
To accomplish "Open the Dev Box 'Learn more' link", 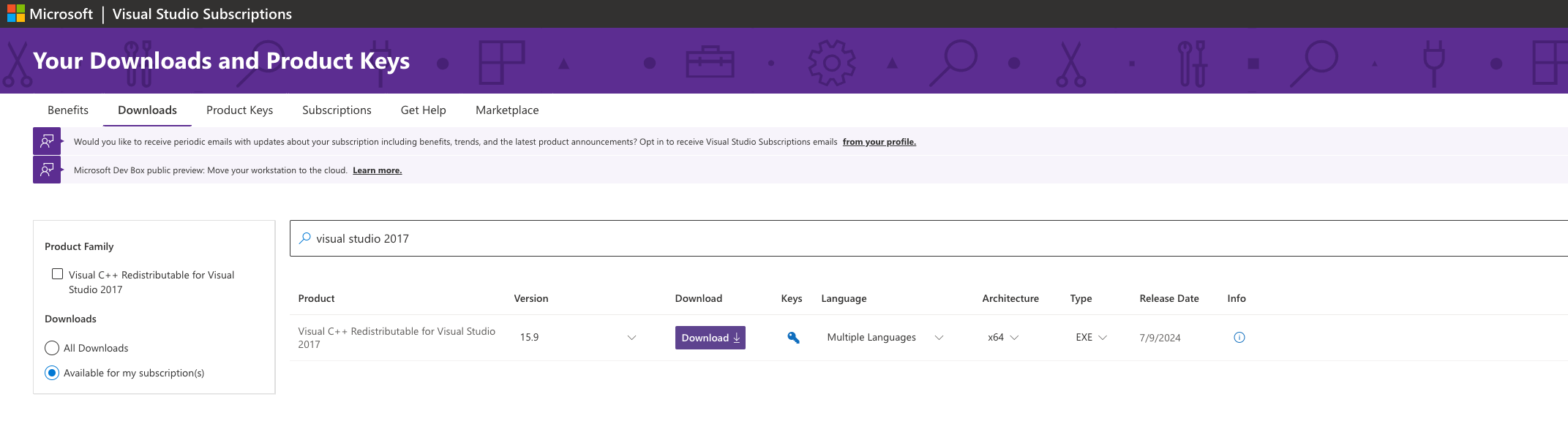I will pyautogui.click(x=377, y=170).
